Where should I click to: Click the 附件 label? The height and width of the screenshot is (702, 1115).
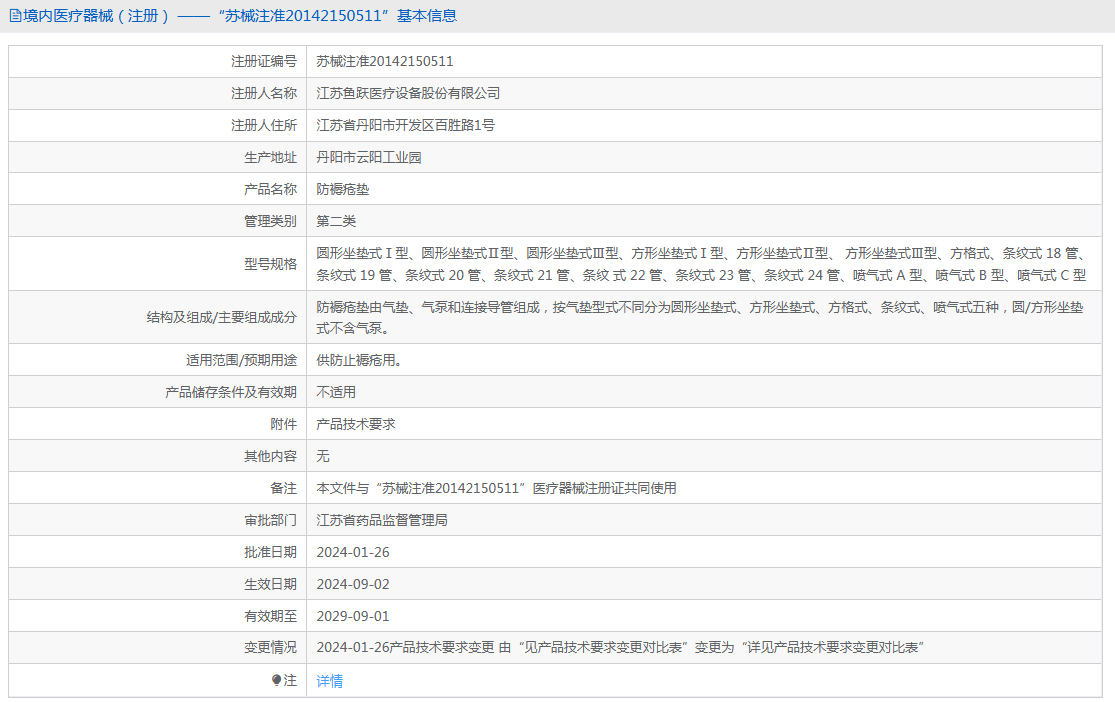click(x=284, y=424)
